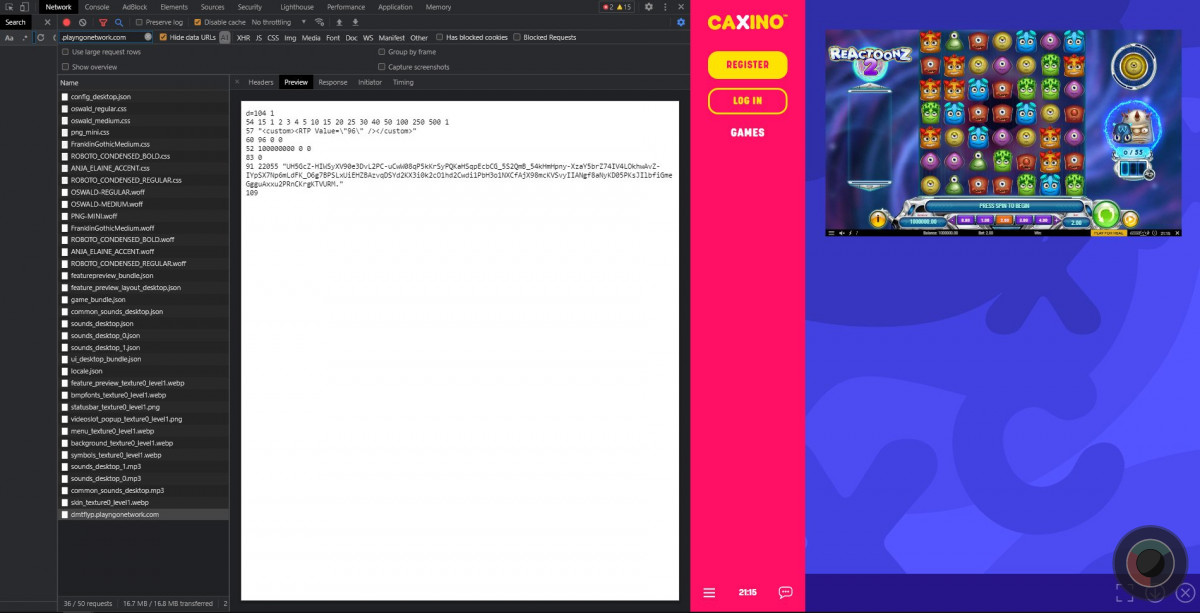Import HAR file upload arrow
This screenshot has height=613, width=1200.
[x=339, y=22]
